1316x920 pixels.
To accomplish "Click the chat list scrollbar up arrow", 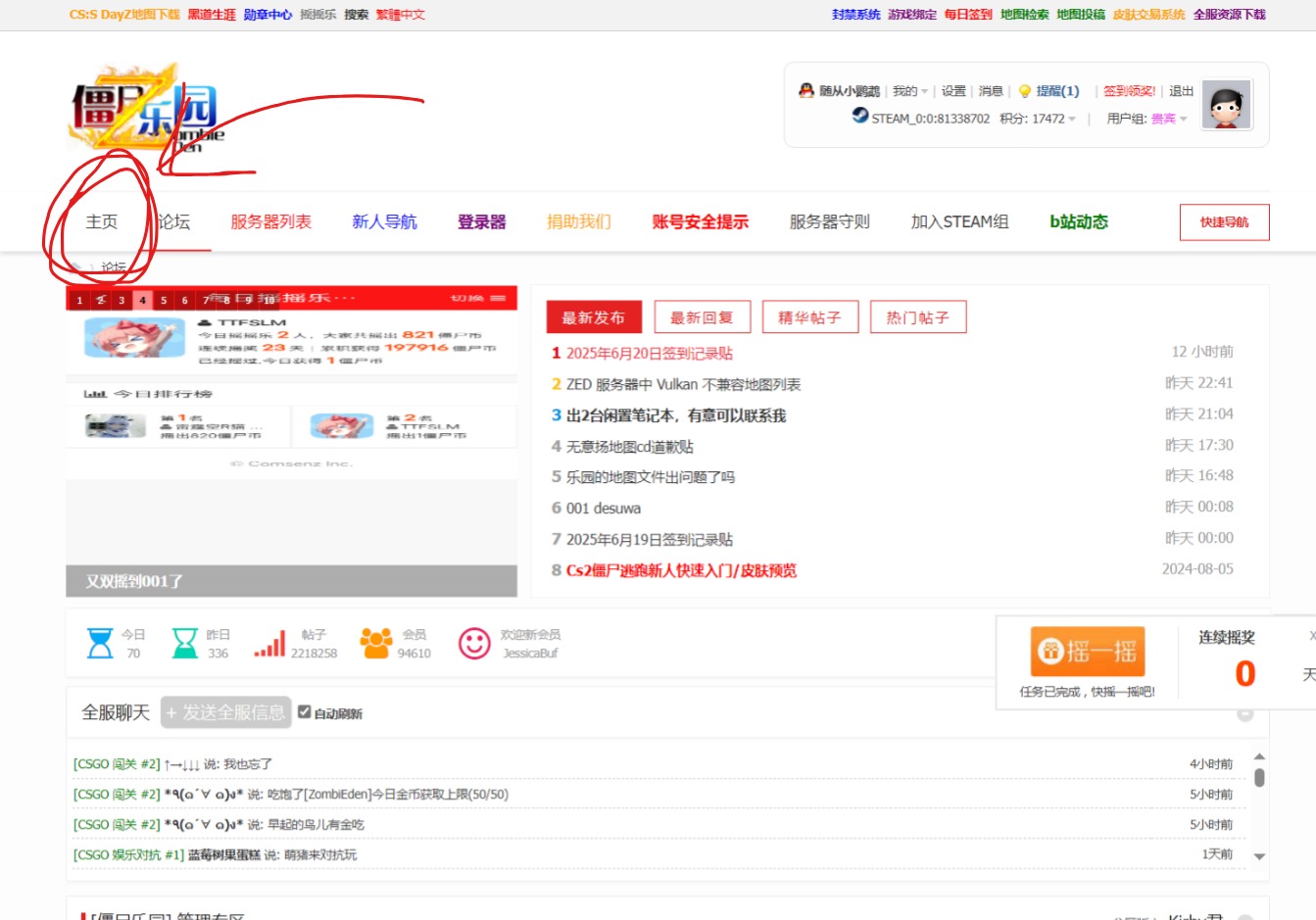I will 1259,756.
